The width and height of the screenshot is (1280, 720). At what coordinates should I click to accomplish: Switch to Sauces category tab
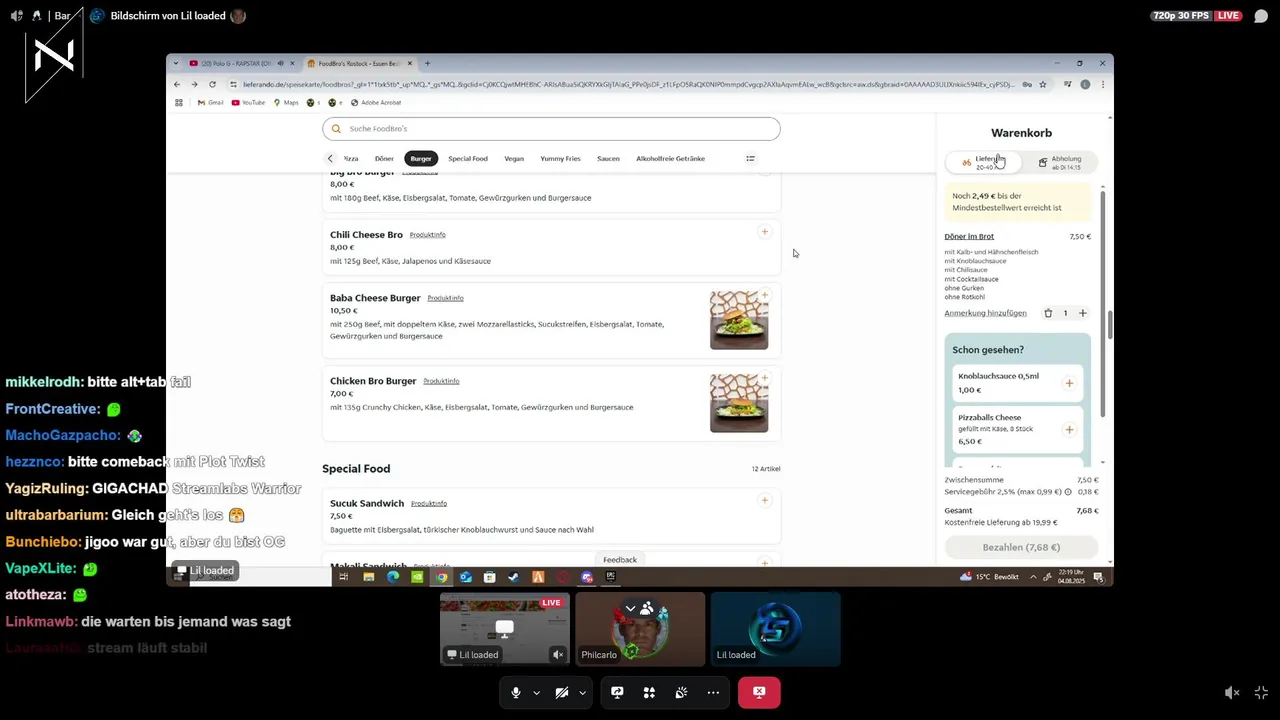tap(608, 158)
